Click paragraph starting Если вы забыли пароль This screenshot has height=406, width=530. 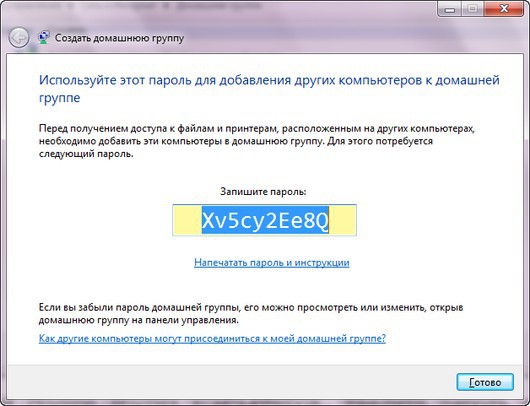[x=251, y=313]
